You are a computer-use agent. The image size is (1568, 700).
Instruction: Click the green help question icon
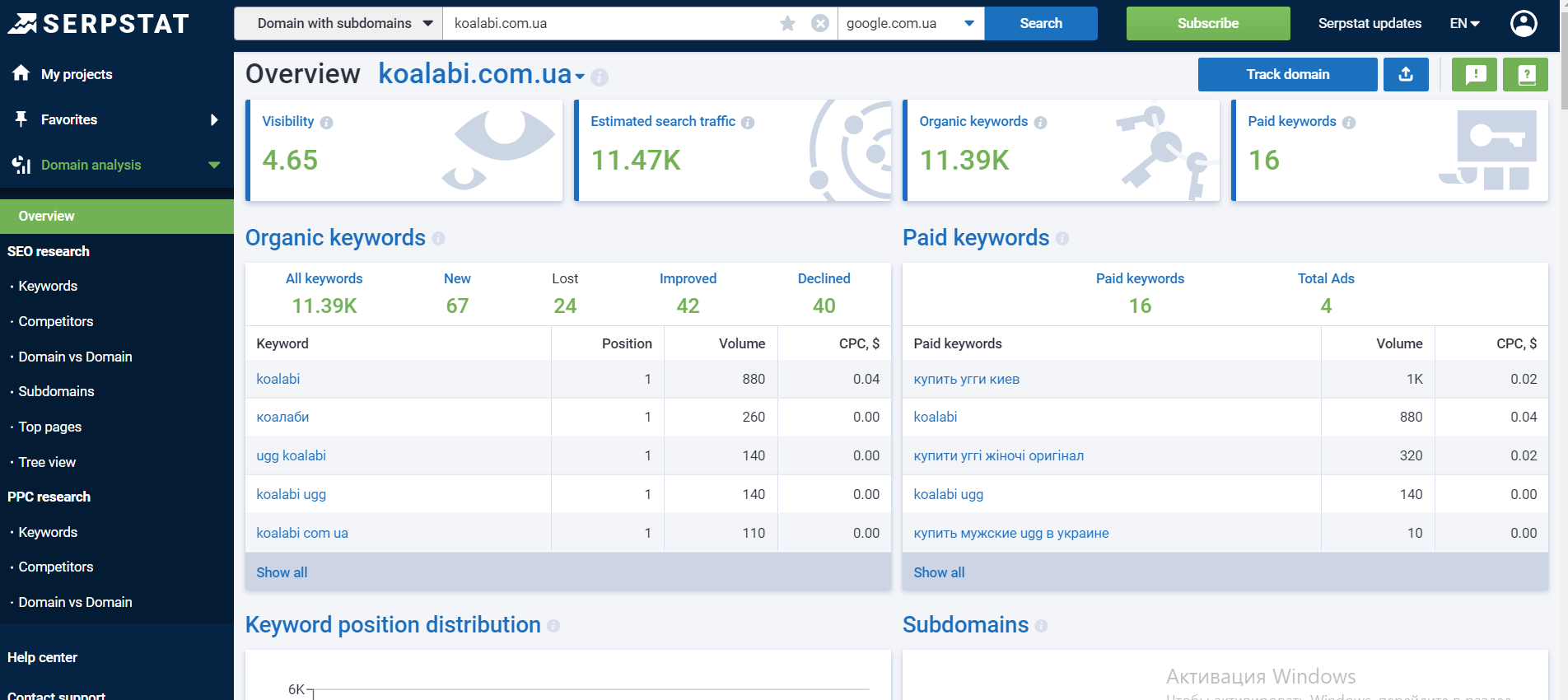coord(1525,74)
